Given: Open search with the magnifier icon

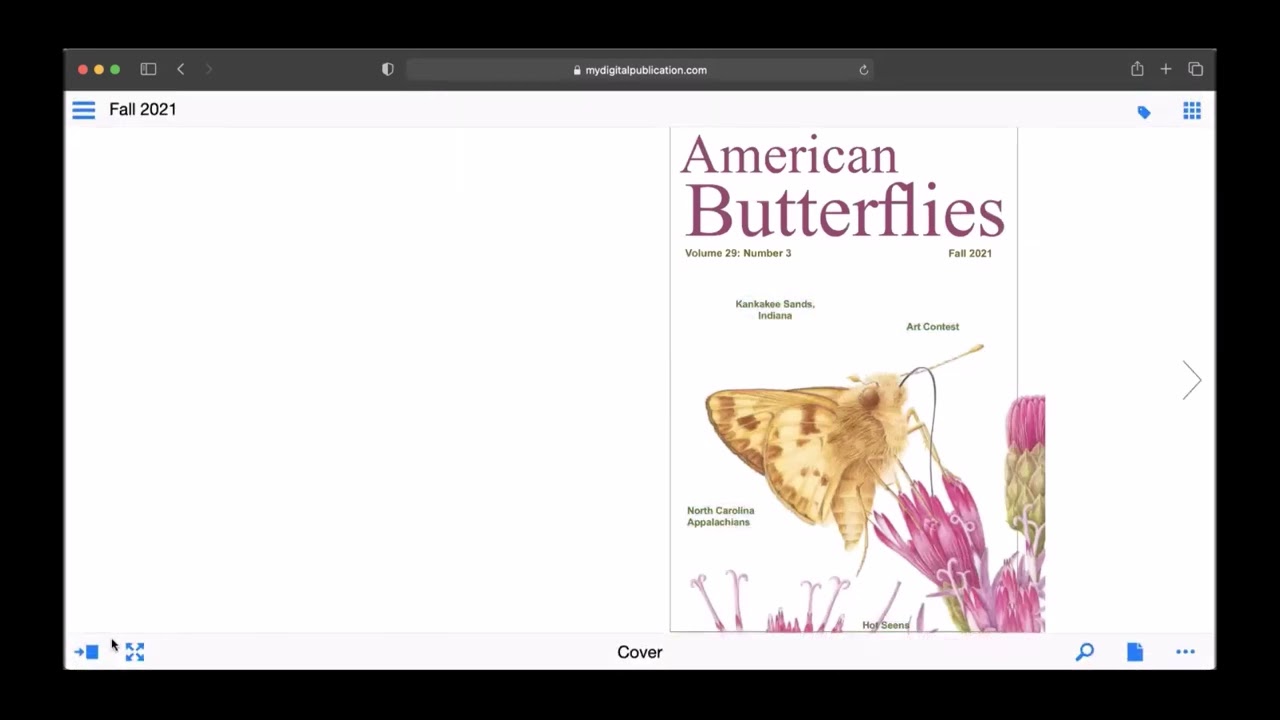Looking at the screenshot, I should [1085, 652].
